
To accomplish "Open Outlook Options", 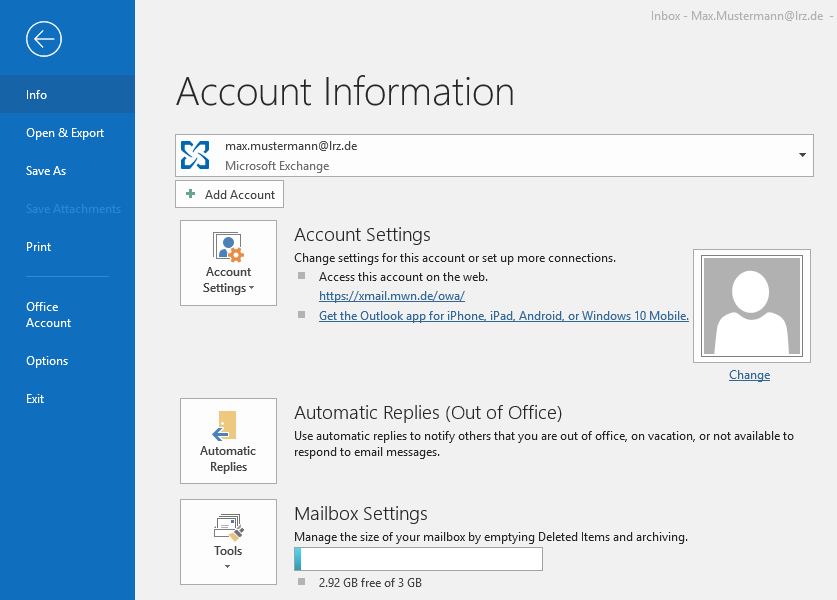I will [x=44, y=360].
